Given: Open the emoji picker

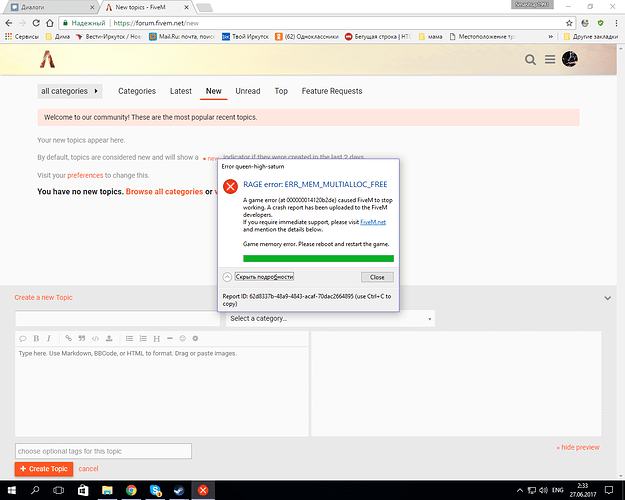Looking at the screenshot, I should click(183, 339).
